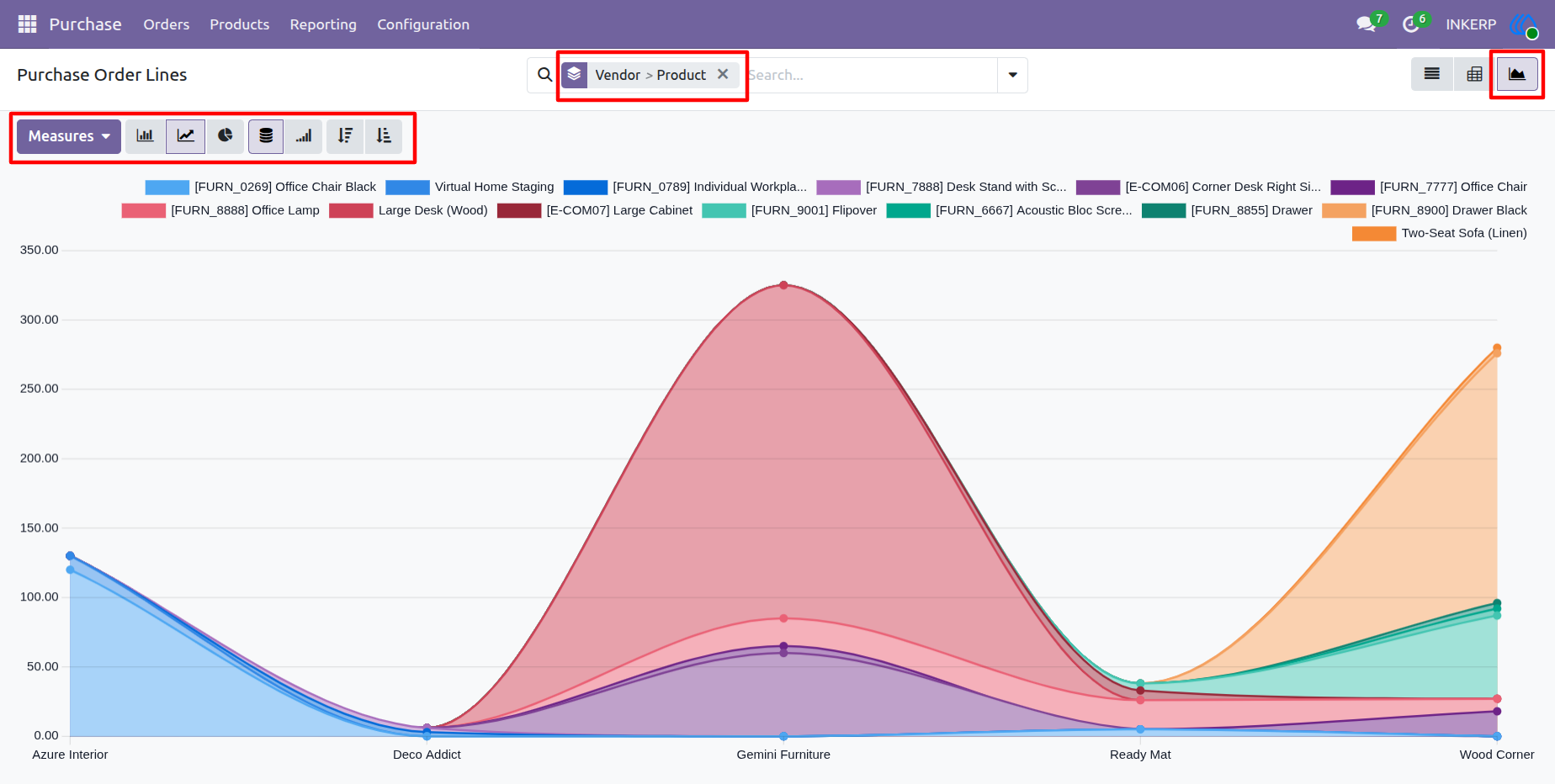Click the search magnifier icon
The image size is (1555, 784).
545,75
